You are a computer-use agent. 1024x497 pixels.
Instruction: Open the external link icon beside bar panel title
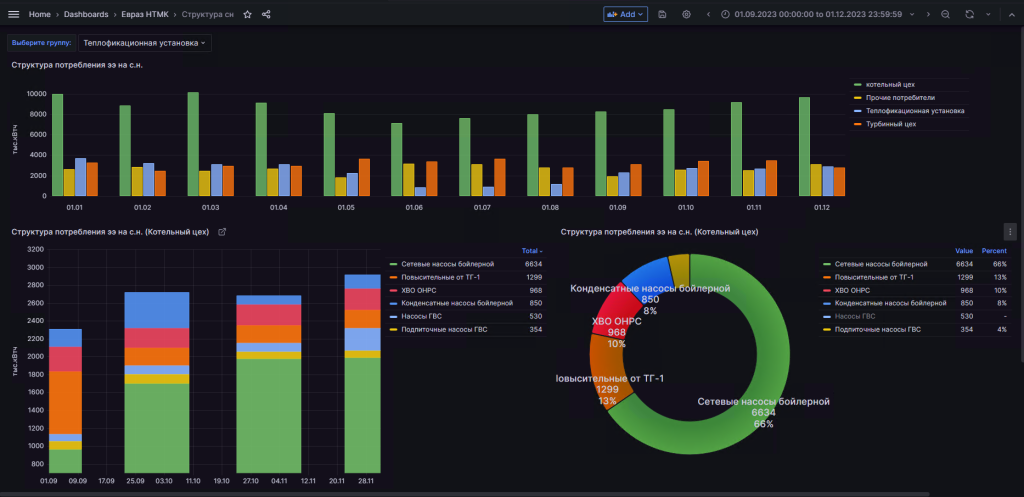pos(222,232)
